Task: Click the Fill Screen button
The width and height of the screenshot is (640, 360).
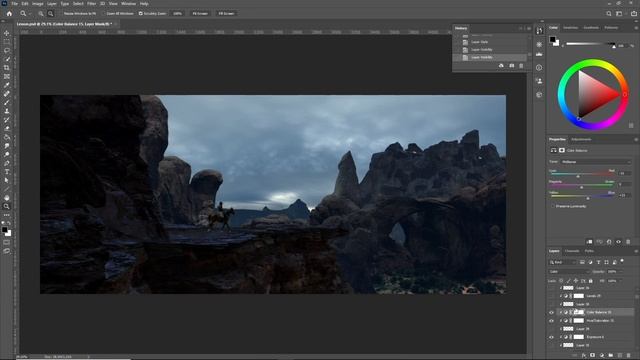Action: pos(226,13)
